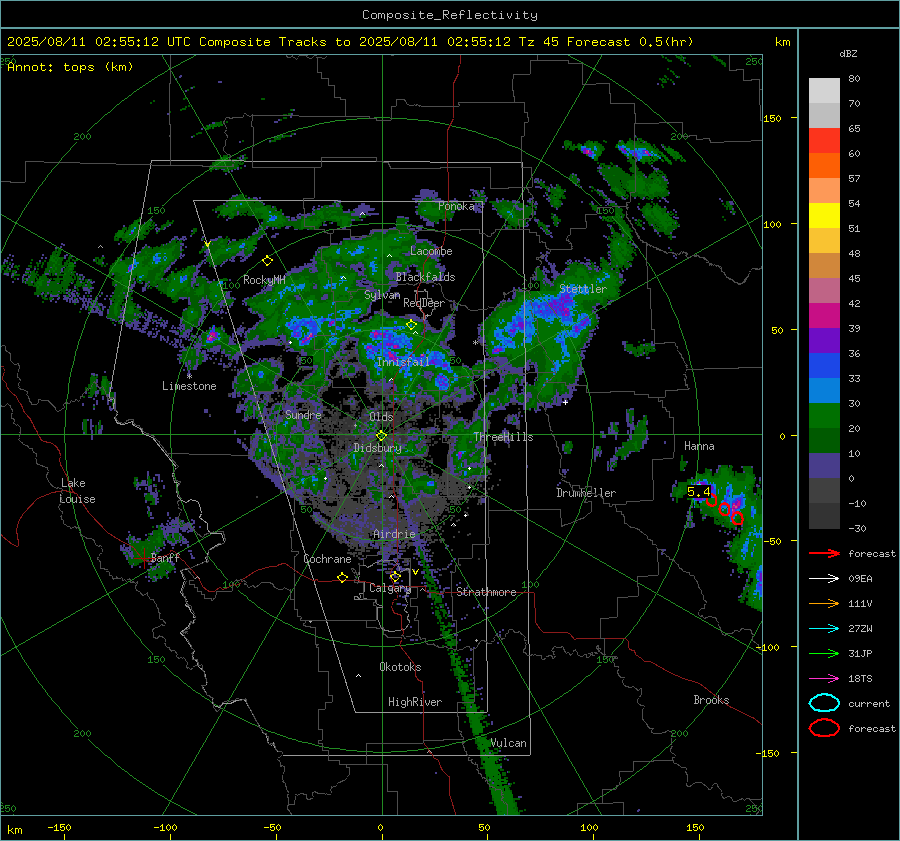Click the Sundre city label
The image size is (900, 841).
303,414
